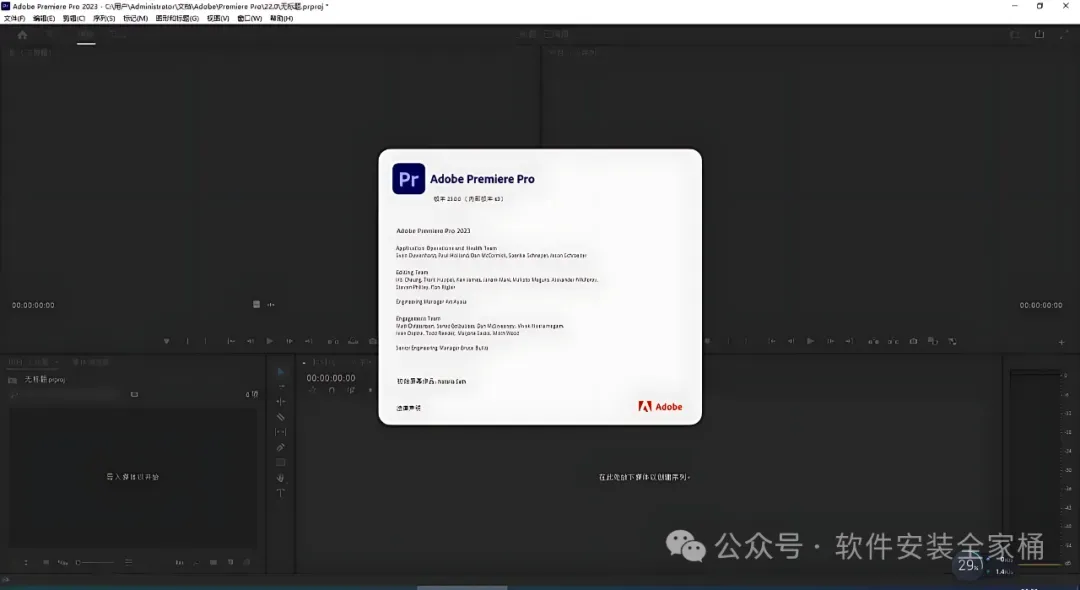1080x590 pixels.
Task: Step back one frame in Program monitor
Action: pyautogui.click(x=791, y=341)
